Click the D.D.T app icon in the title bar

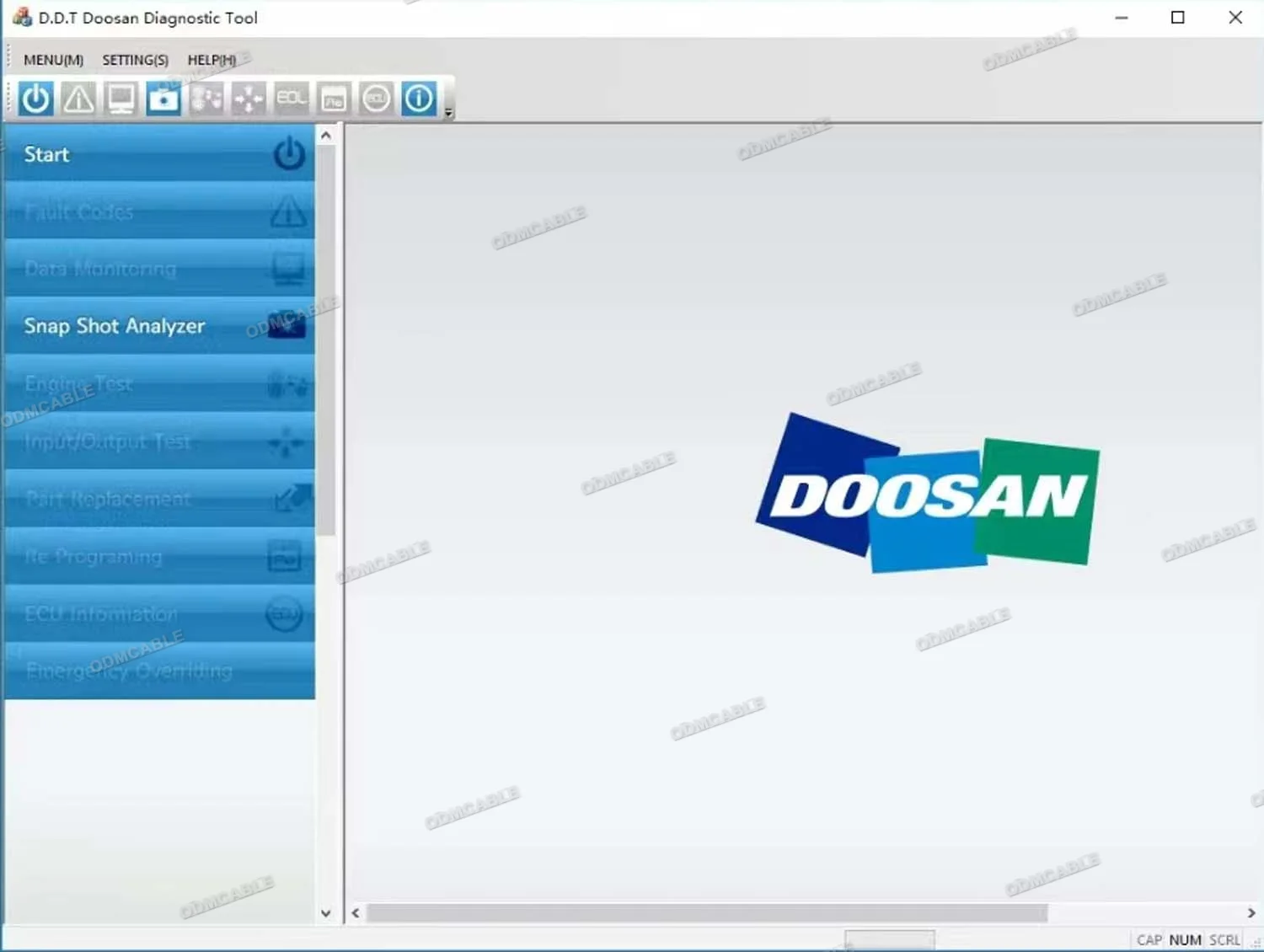(x=22, y=17)
